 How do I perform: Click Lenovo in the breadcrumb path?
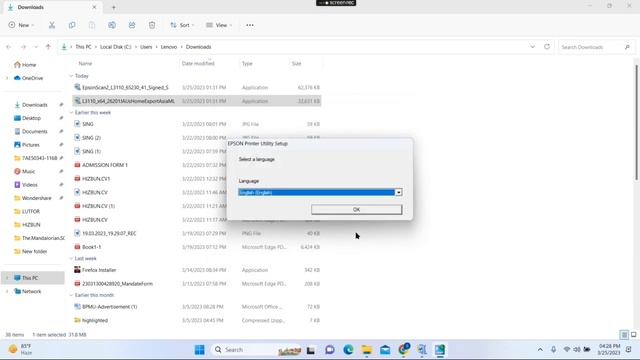click(x=169, y=47)
